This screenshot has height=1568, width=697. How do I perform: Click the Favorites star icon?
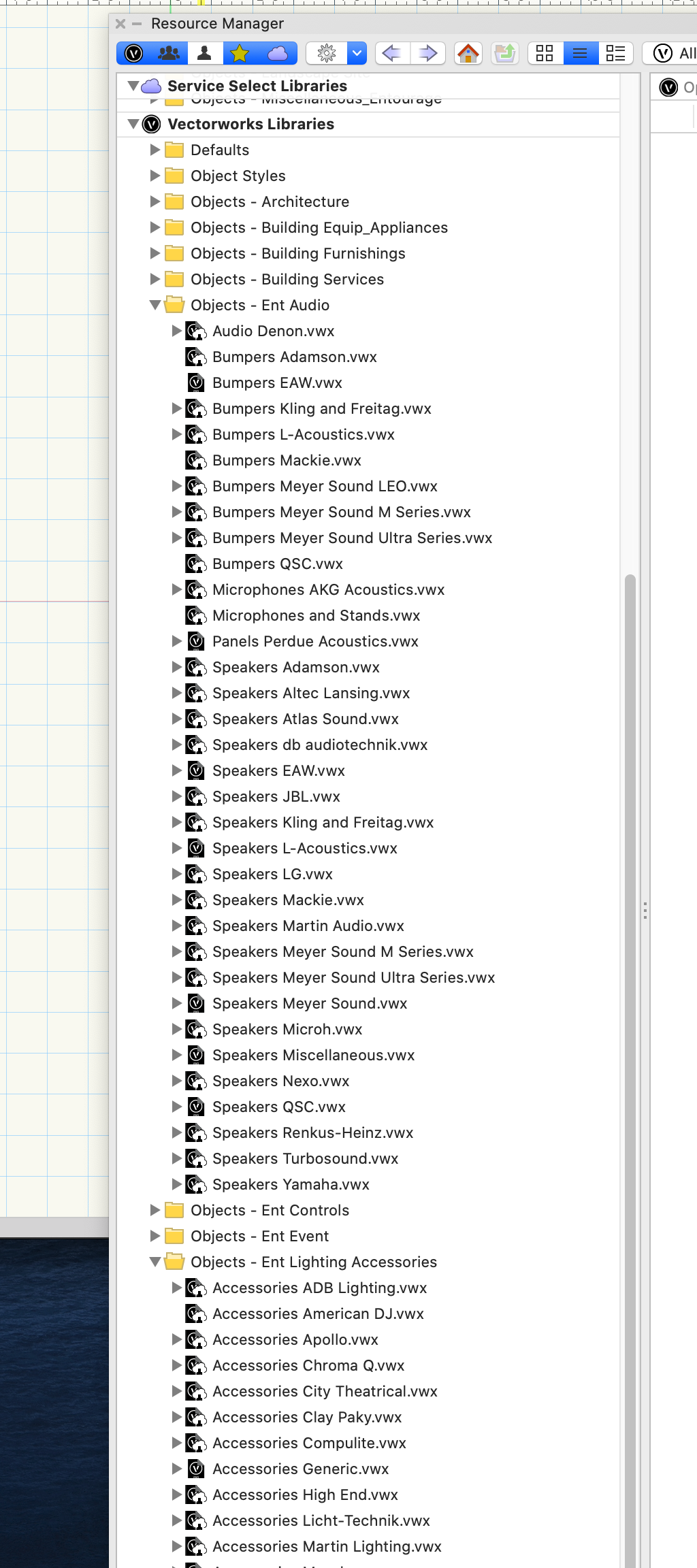240,53
